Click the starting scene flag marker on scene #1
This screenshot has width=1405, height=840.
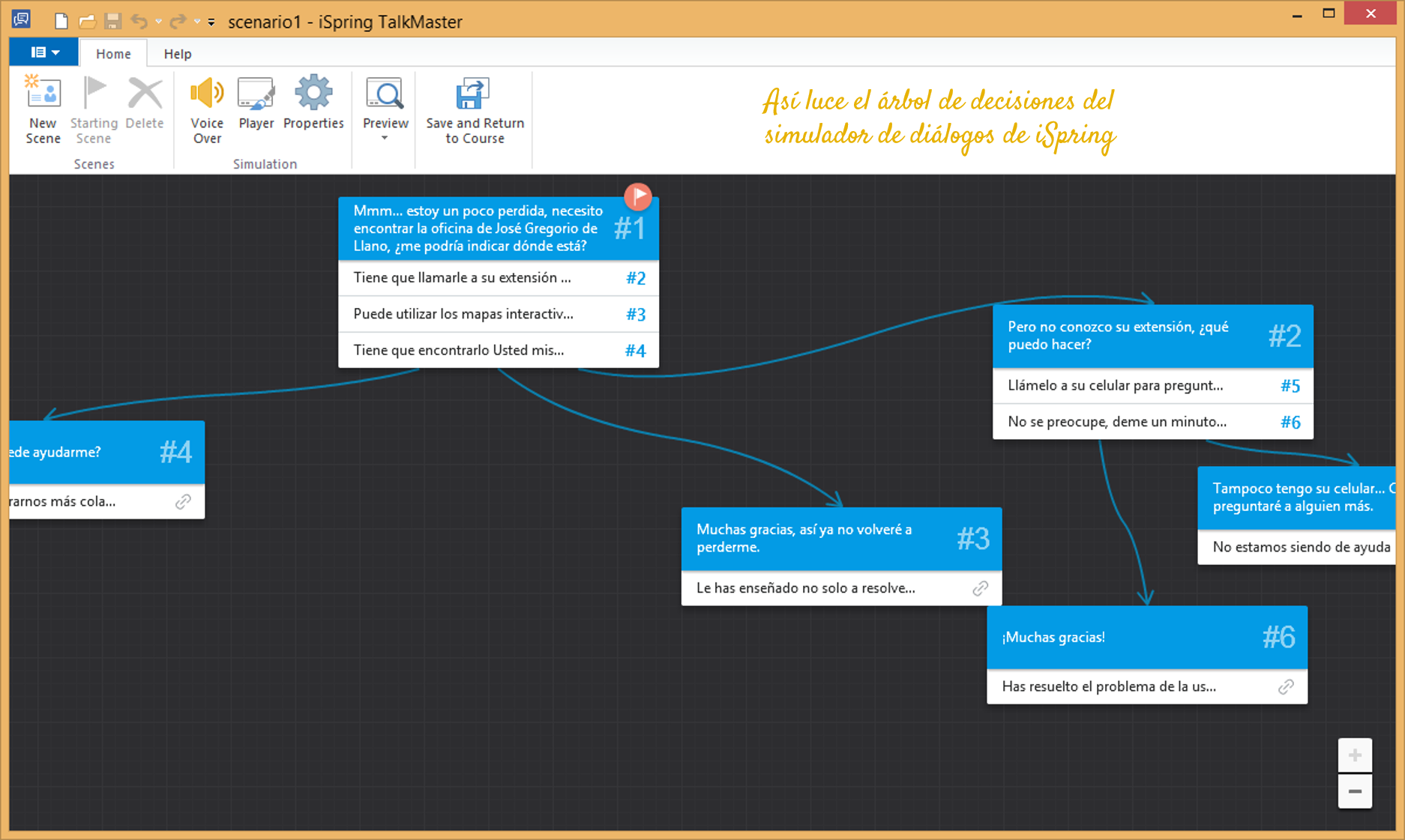pos(638,196)
